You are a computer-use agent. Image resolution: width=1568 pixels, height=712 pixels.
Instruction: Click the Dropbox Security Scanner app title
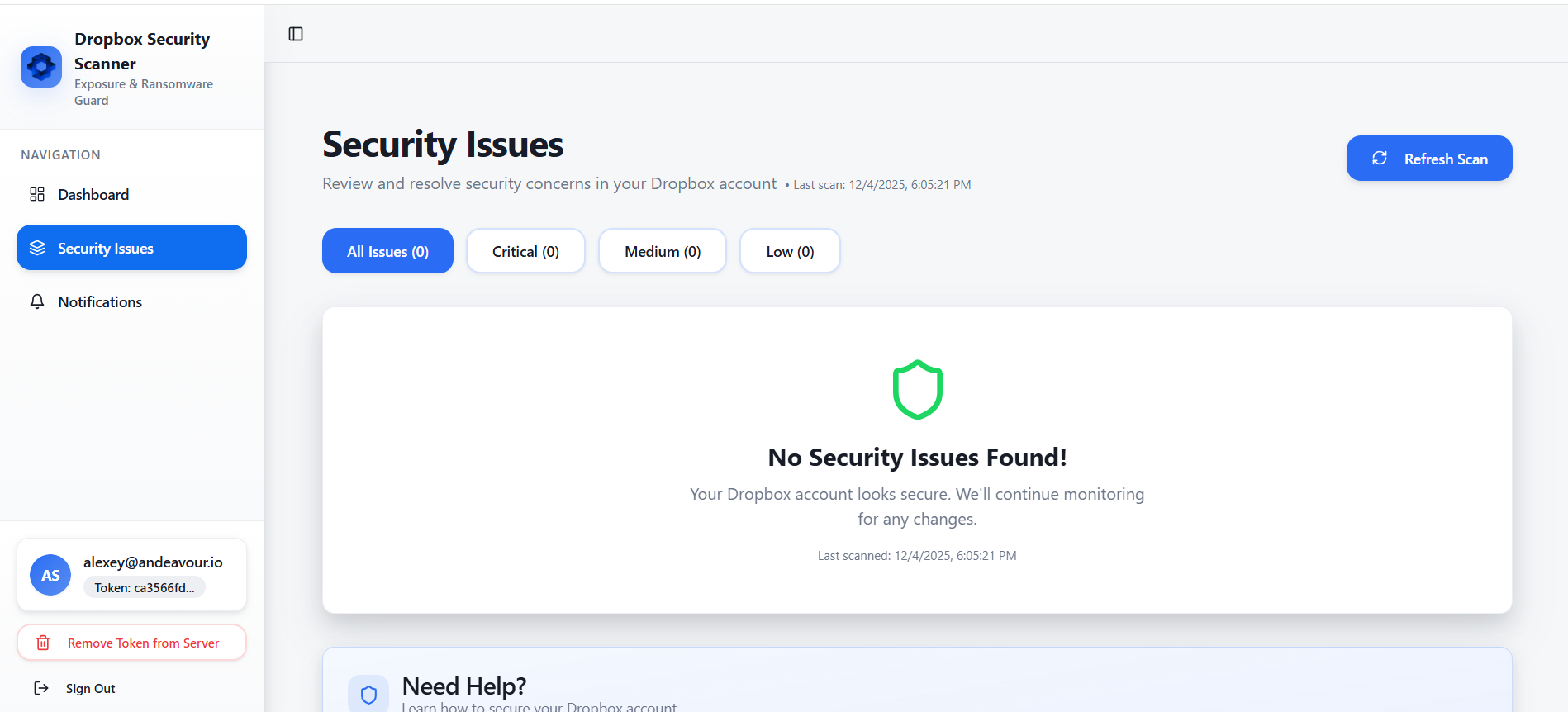pos(142,51)
